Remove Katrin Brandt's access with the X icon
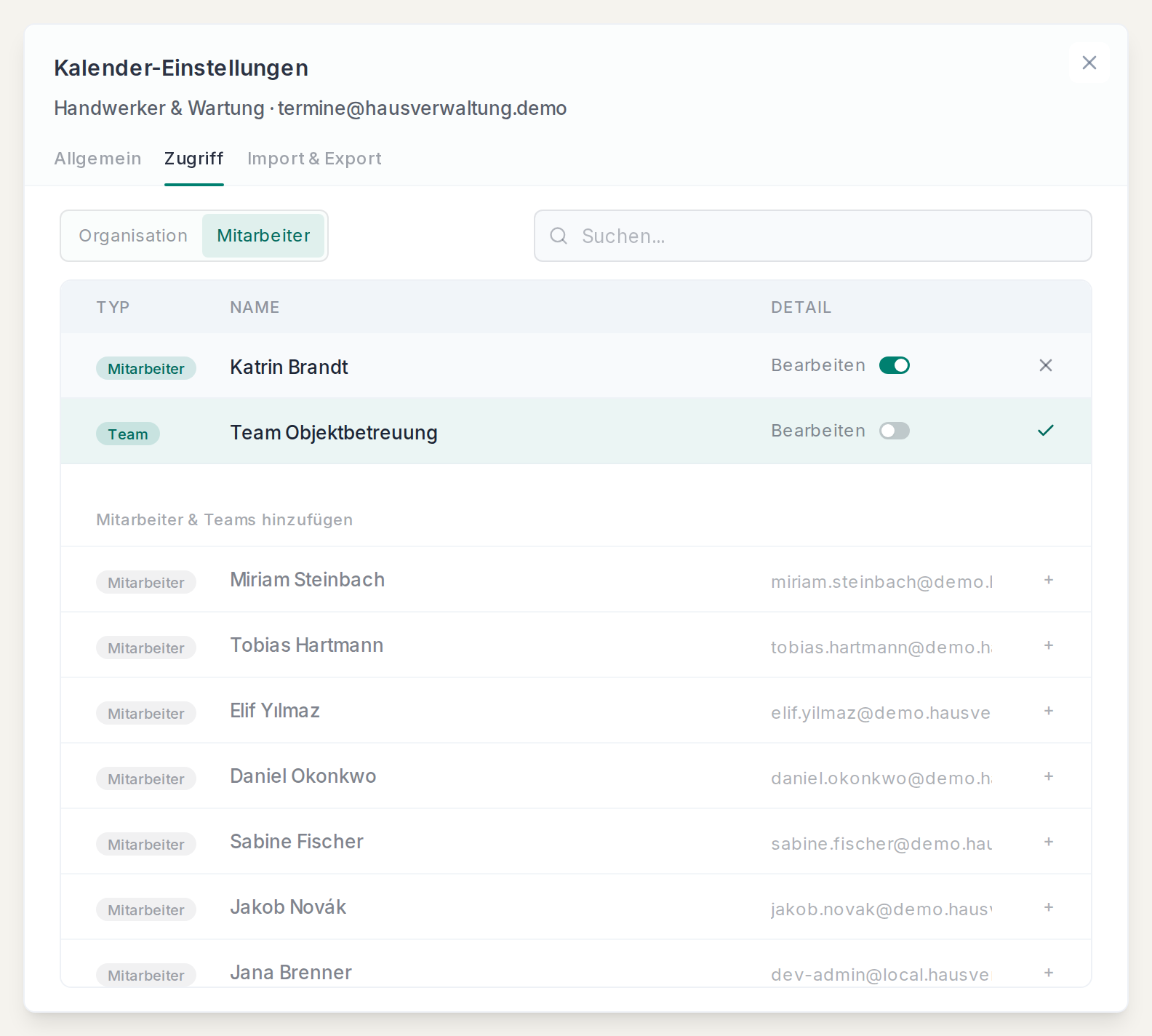The image size is (1152, 1036). [1046, 365]
